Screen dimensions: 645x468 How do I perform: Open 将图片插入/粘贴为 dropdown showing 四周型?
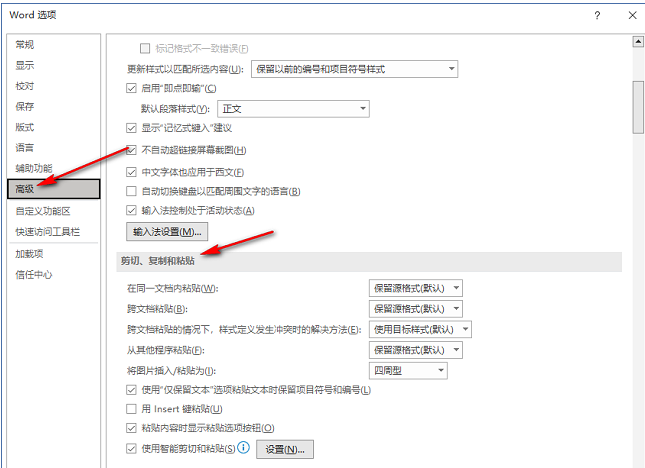pos(408,371)
